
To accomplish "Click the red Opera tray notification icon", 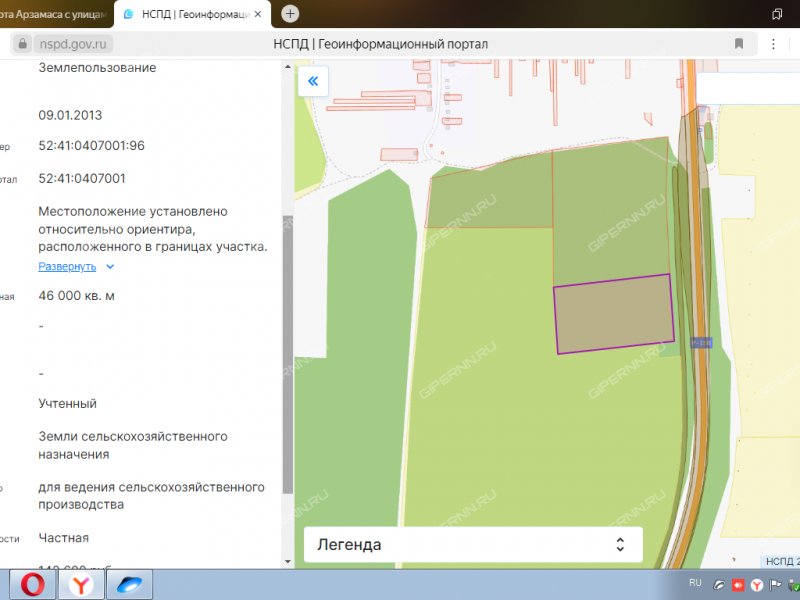I will [738, 584].
